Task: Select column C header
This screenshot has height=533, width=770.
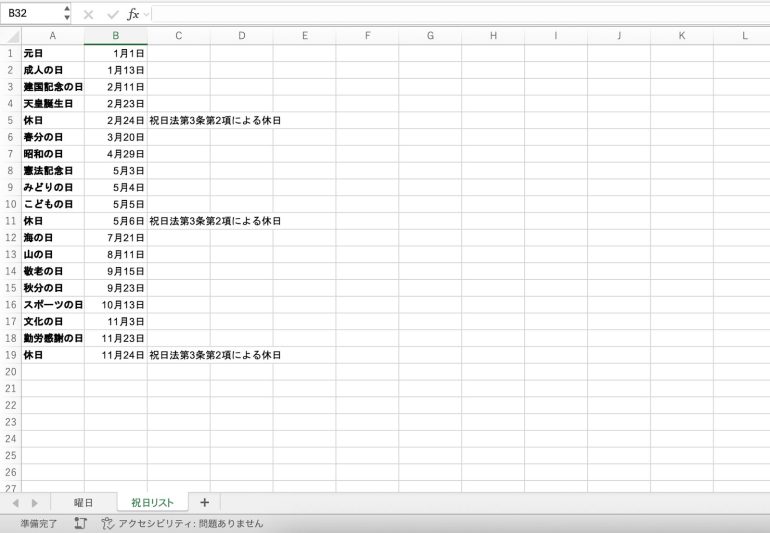Action: click(179, 36)
